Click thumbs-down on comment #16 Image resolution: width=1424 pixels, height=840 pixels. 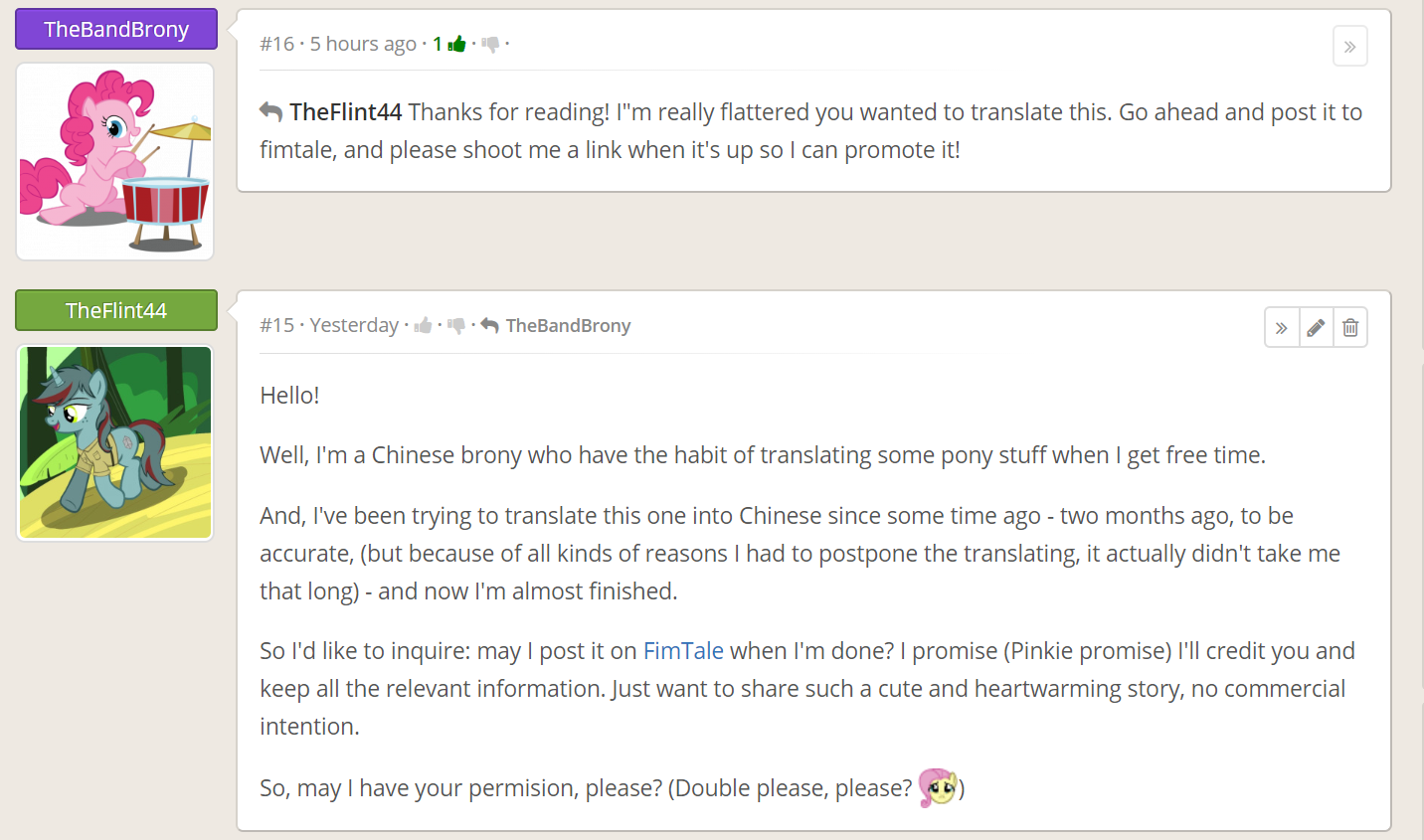tap(490, 44)
